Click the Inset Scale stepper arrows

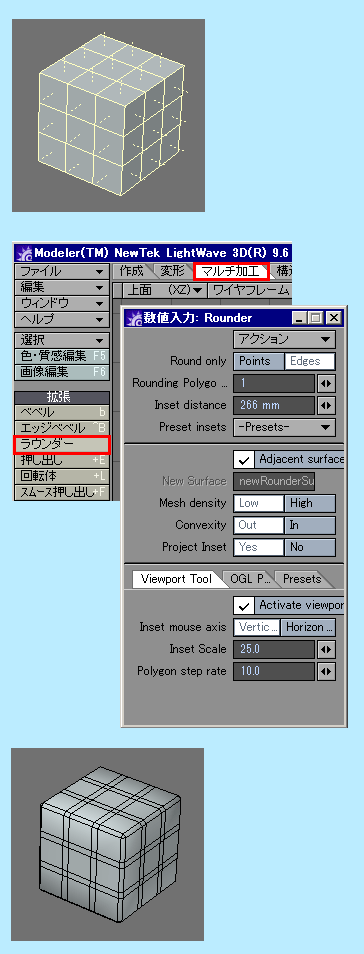tap(327, 649)
